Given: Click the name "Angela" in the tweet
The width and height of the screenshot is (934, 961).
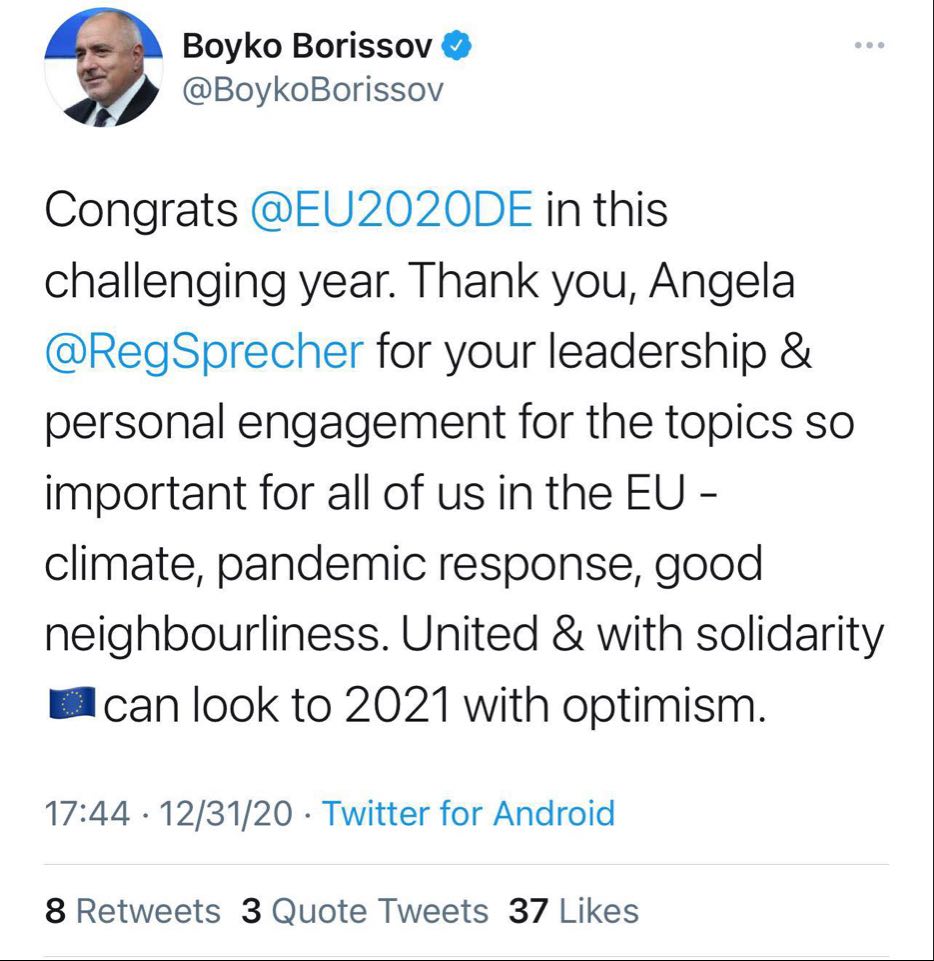Looking at the screenshot, I should pos(722,283).
